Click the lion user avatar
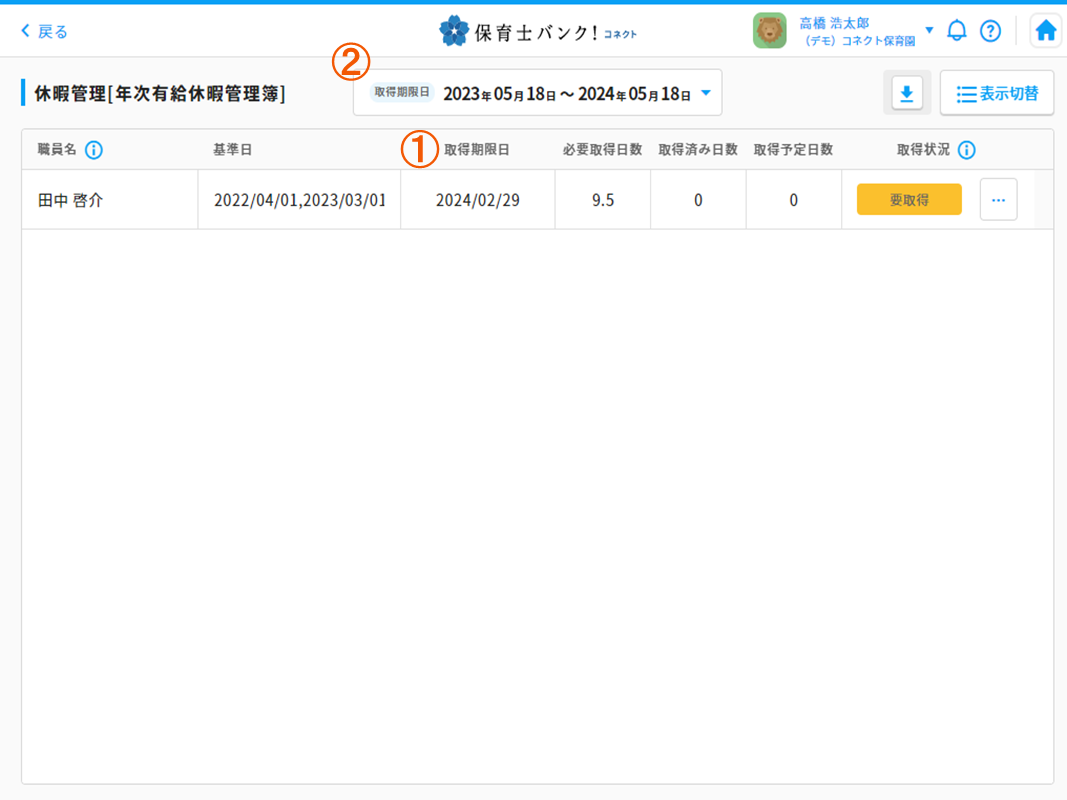The width and height of the screenshot is (1067, 800). point(770,31)
